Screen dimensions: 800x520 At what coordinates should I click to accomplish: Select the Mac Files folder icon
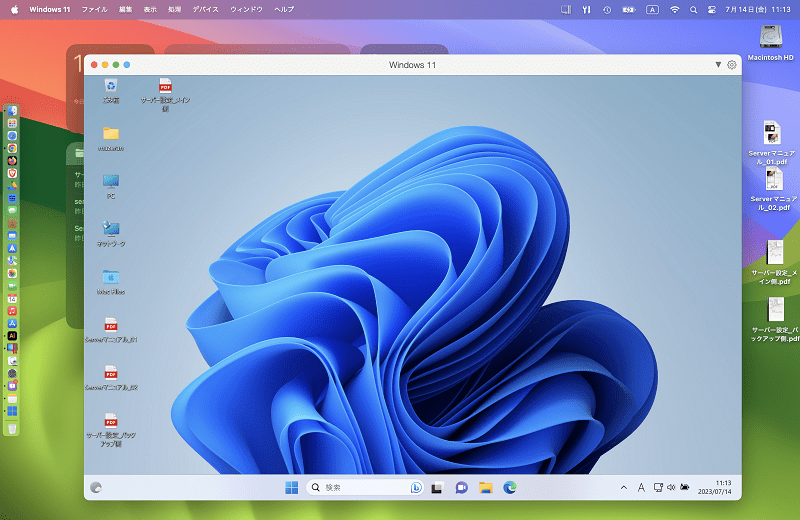pos(111,282)
